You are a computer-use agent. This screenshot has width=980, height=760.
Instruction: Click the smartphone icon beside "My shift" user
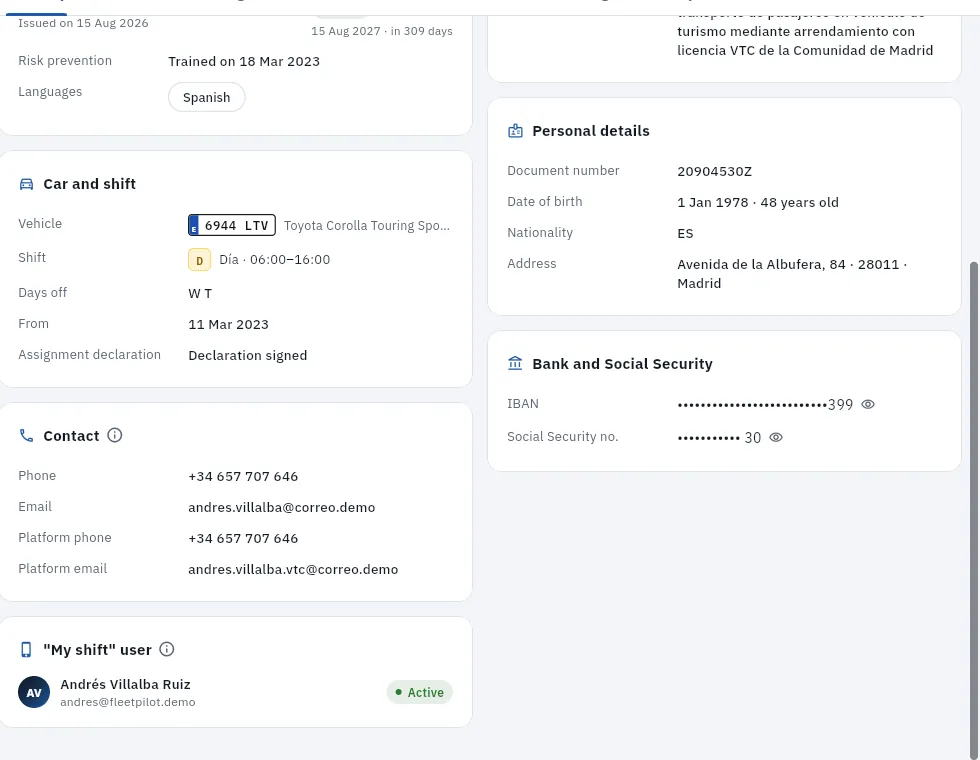[26, 650]
